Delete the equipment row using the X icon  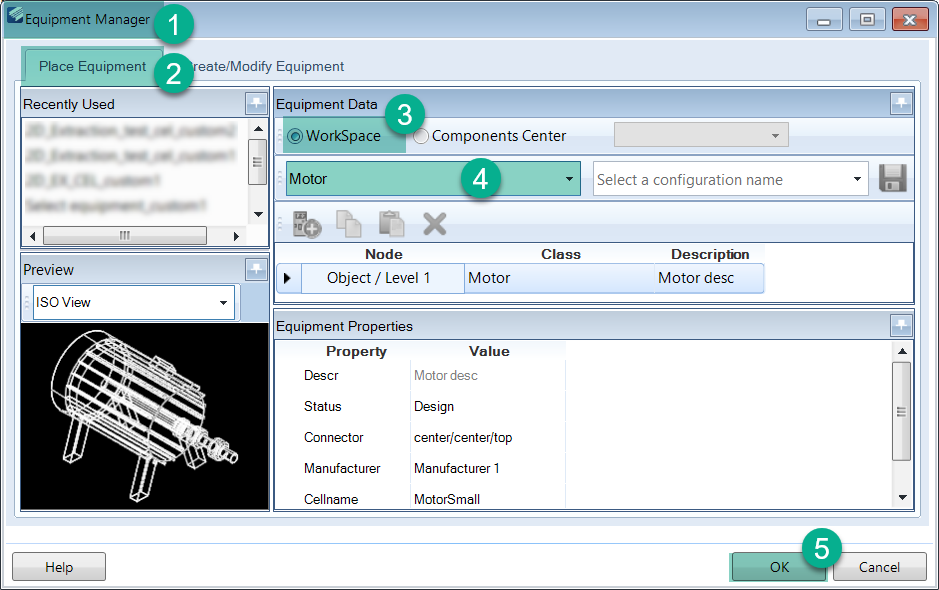click(432, 223)
